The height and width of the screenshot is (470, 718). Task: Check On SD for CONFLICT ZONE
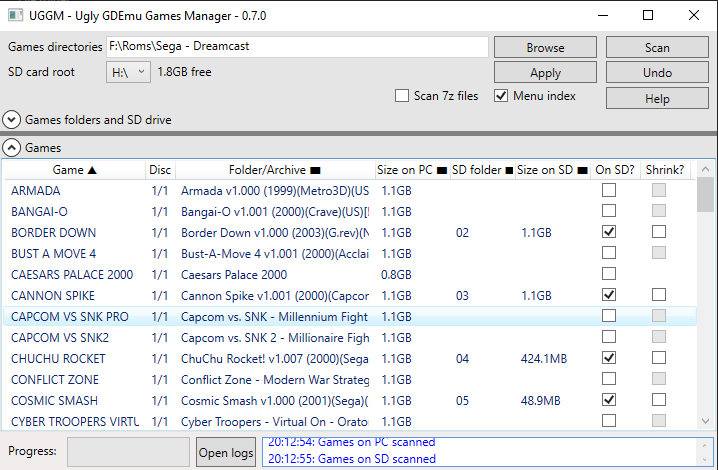609,379
